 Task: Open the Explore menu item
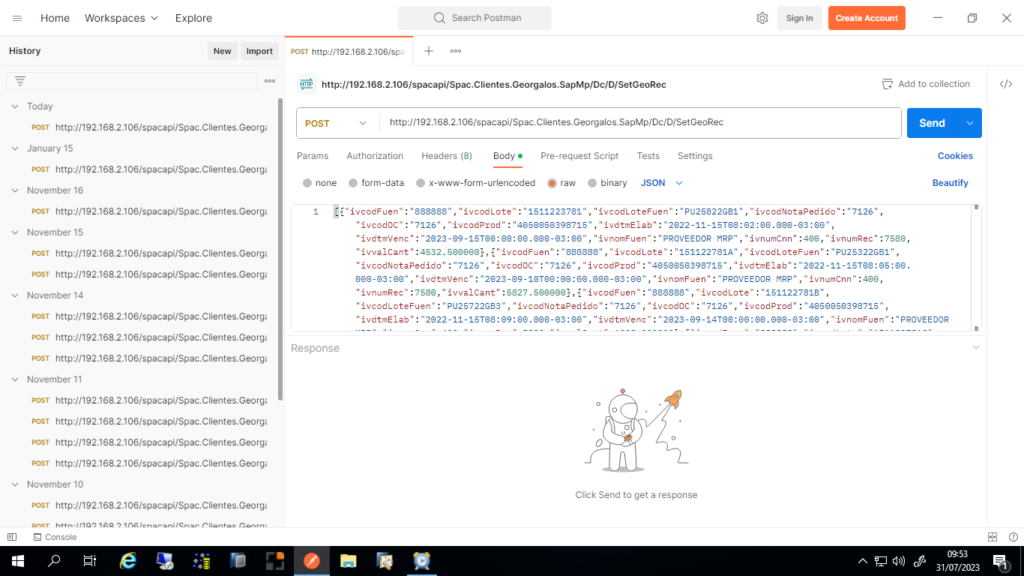(193, 18)
